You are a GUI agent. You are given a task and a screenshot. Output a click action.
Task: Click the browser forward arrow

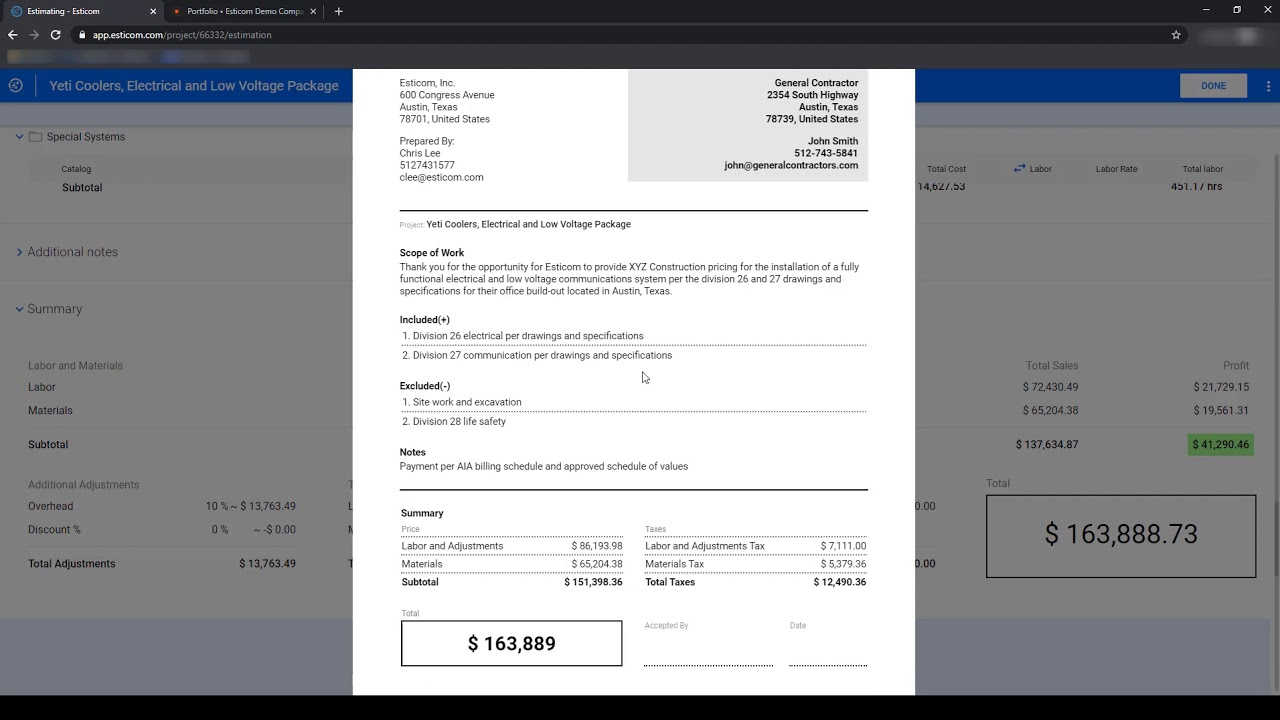tap(34, 35)
